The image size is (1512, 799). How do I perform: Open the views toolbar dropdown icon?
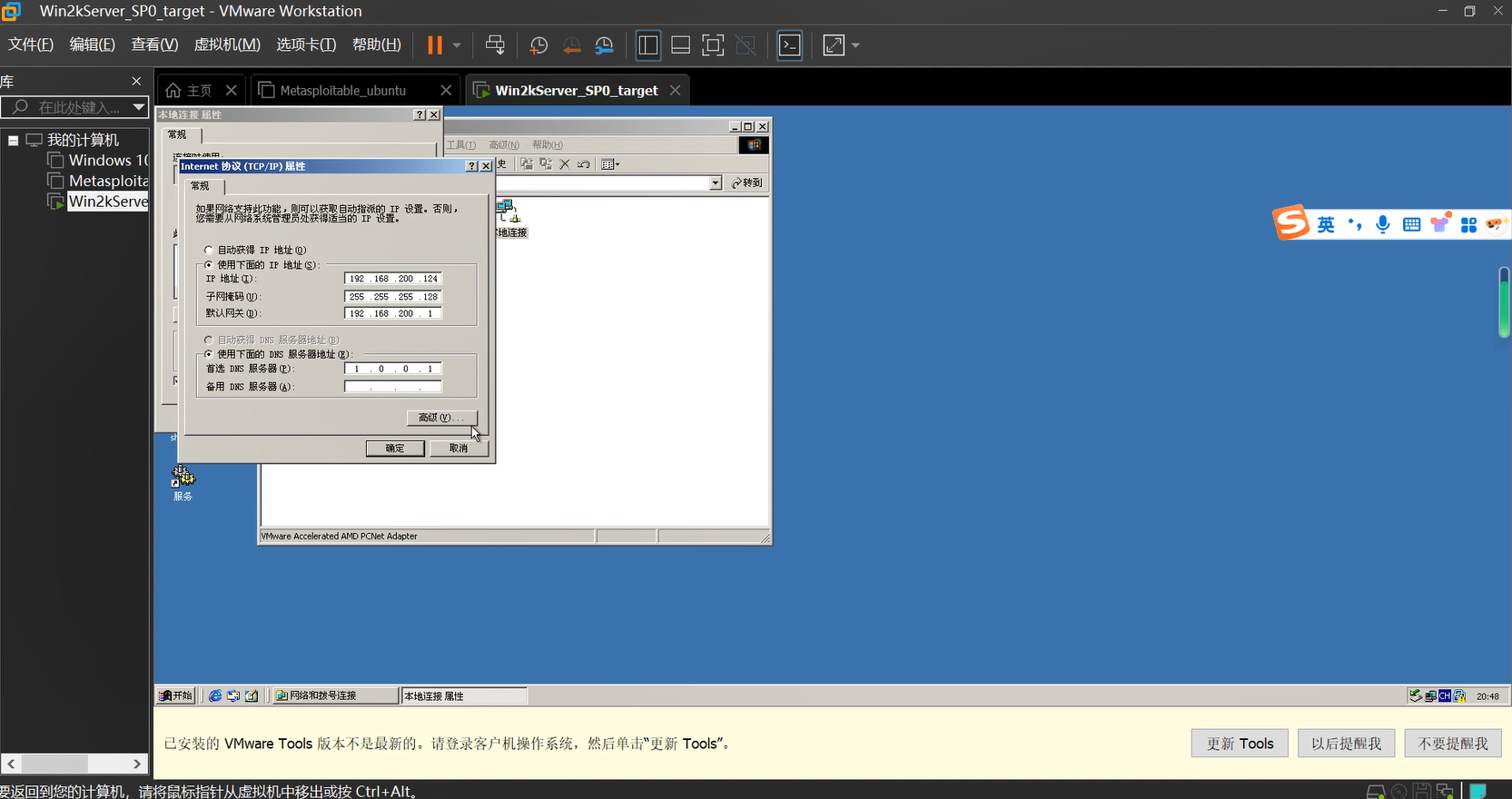point(610,164)
